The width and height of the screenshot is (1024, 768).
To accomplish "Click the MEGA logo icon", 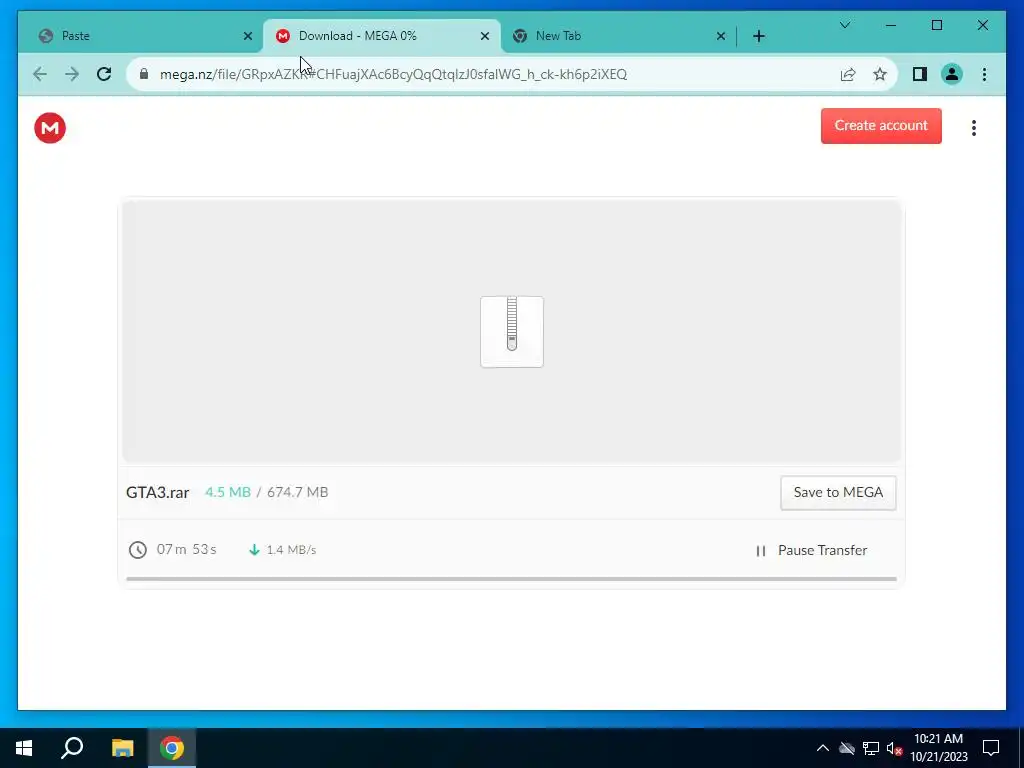I will point(50,127).
